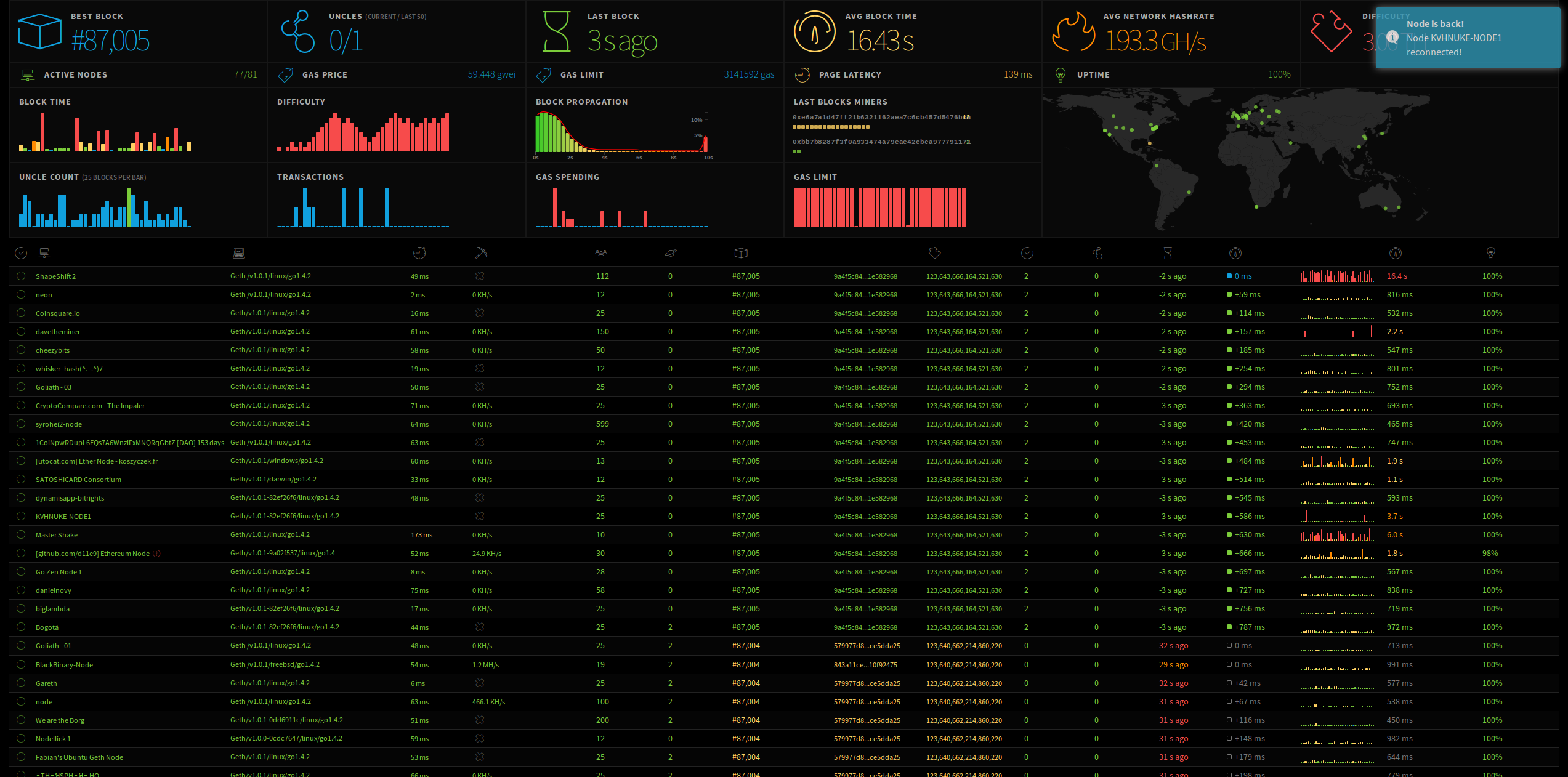Sort table by node name computer icon
The image size is (1568, 777).
point(44,252)
